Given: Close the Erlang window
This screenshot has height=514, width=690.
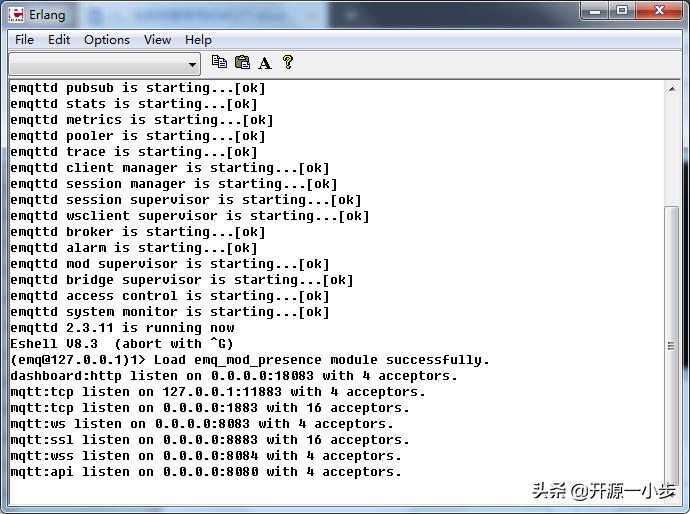Looking at the screenshot, I should (659, 11).
